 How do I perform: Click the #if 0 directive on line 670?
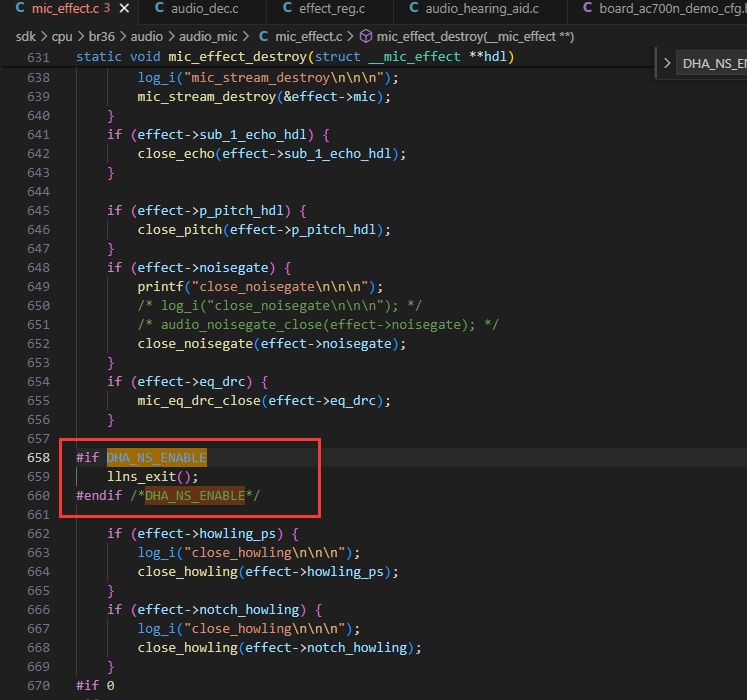click(95, 685)
